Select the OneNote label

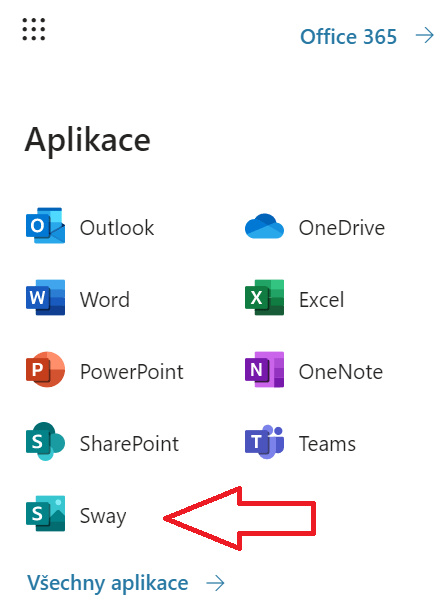coord(341,372)
